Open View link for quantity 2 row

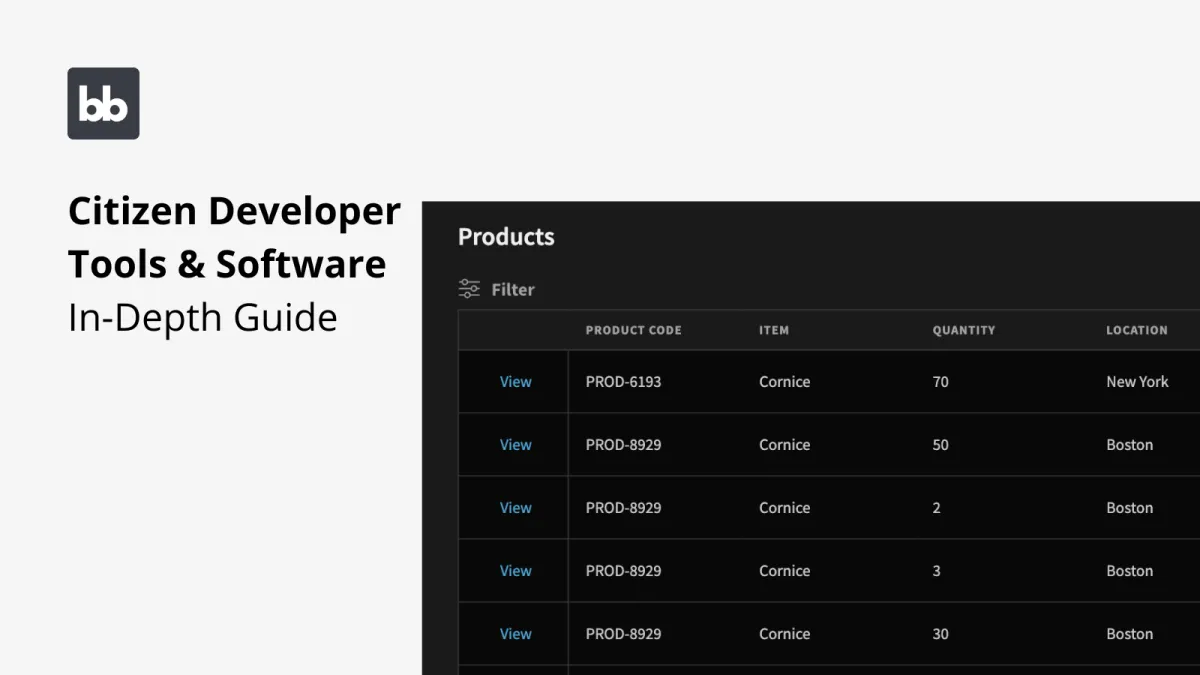(516, 507)
